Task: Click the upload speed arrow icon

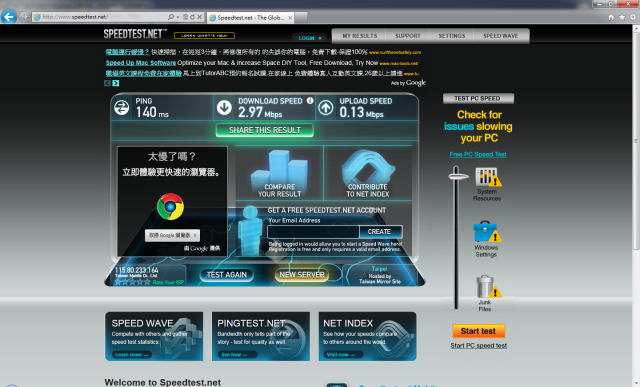Action: point(326,108)
